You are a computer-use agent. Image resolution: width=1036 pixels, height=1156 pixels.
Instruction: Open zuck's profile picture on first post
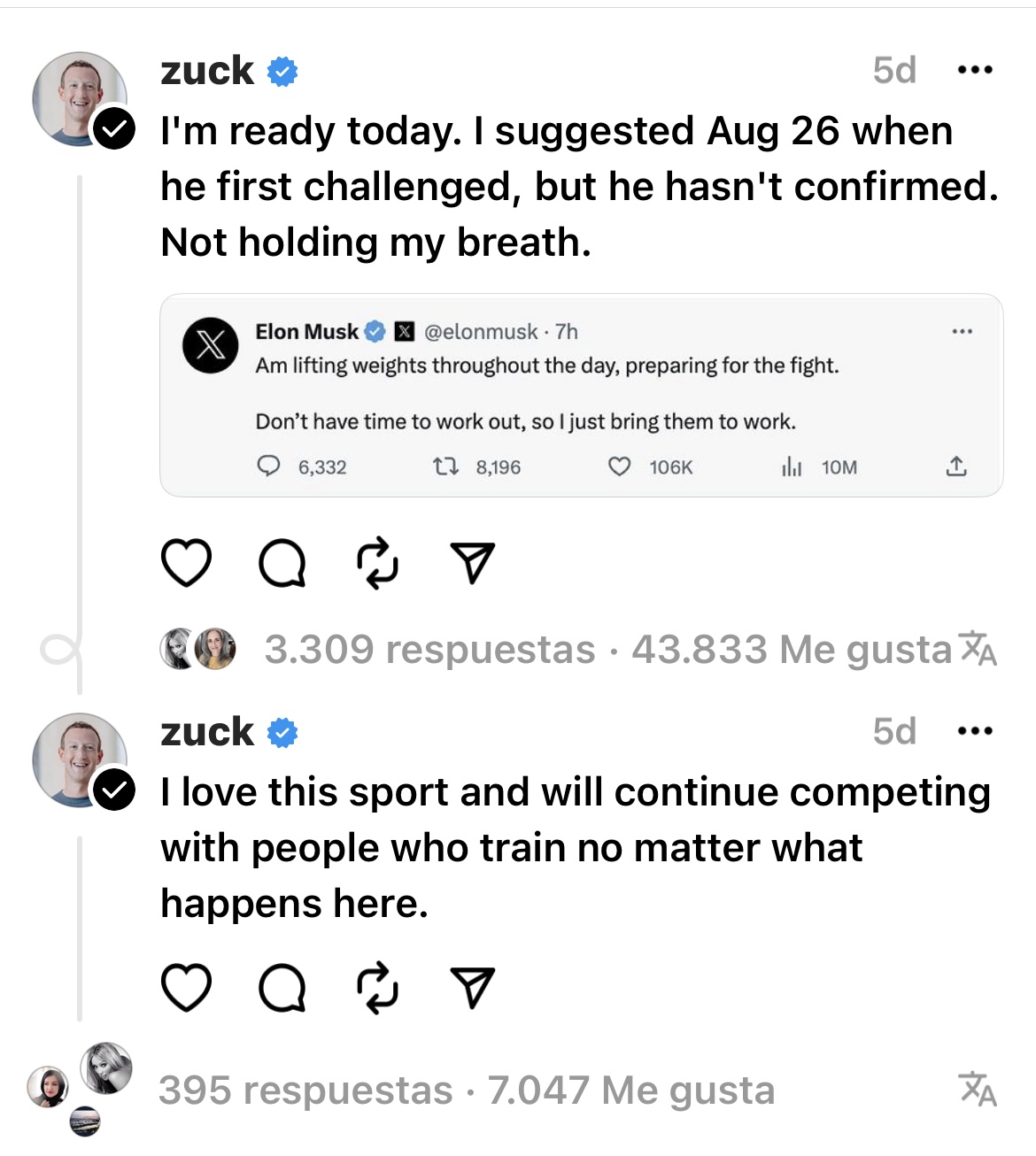tap(80, 97)
